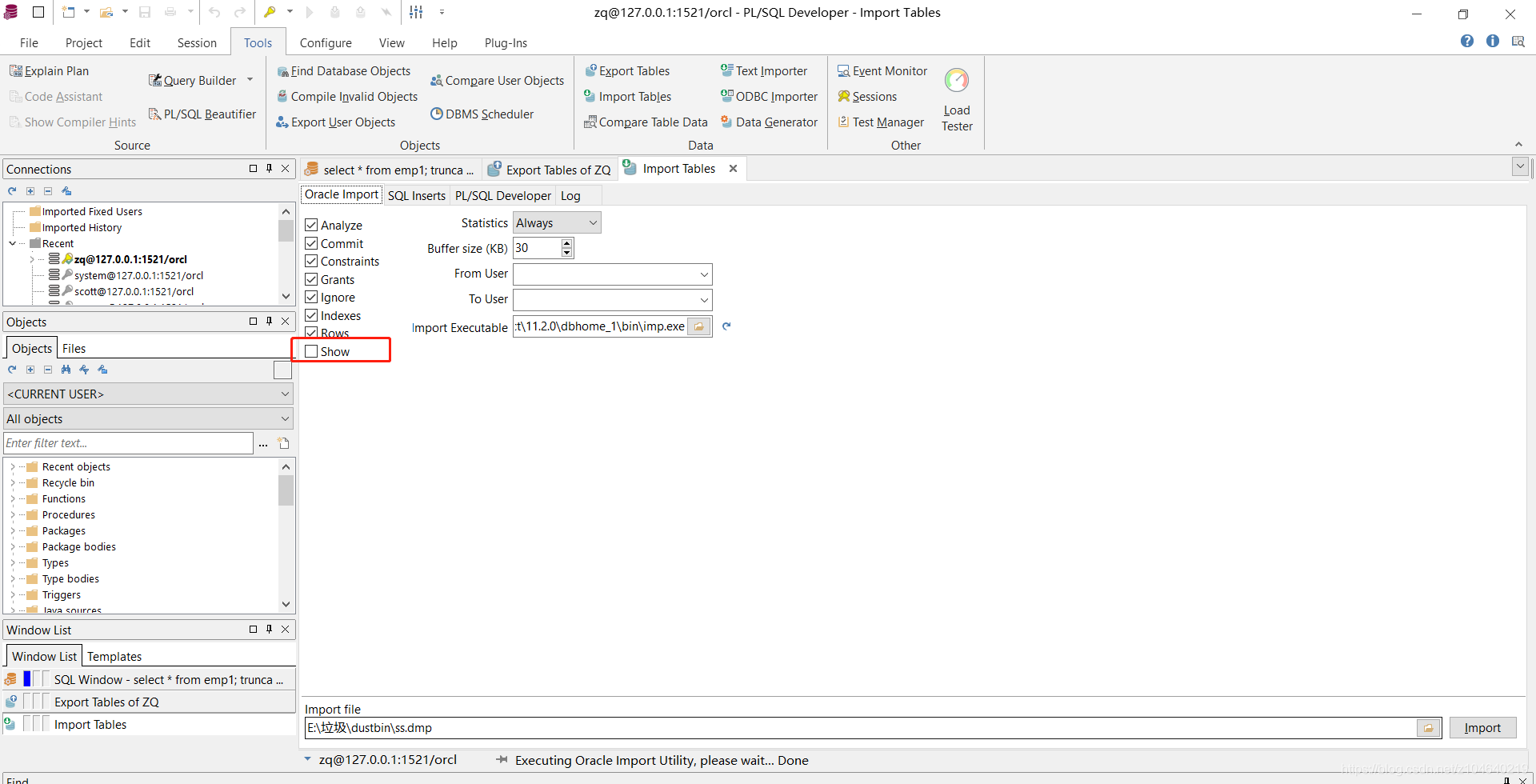This screenshot has width=1536, height=784.
Task: Open Compare User Objects
Action: click(497, 81)
